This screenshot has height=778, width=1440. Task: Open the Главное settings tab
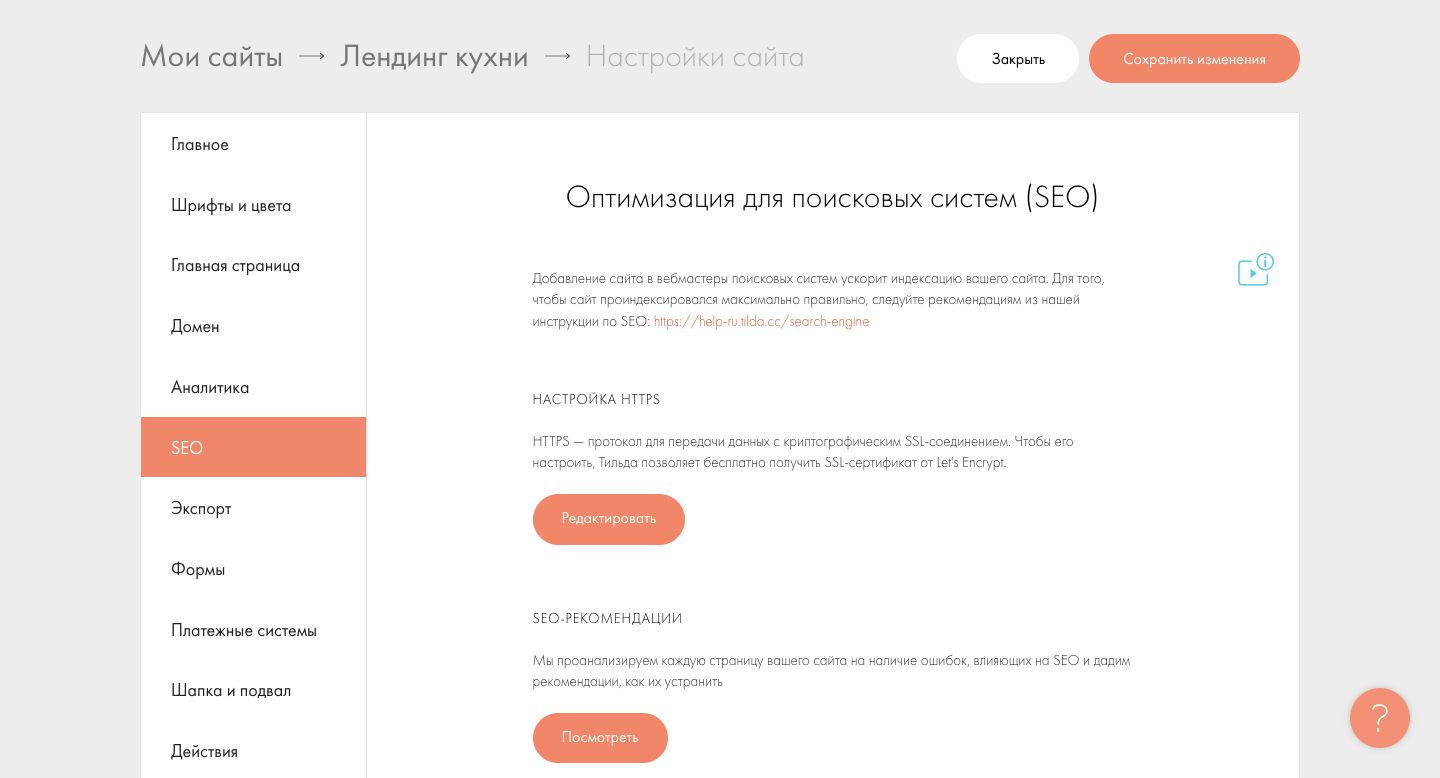click(200, 145)
